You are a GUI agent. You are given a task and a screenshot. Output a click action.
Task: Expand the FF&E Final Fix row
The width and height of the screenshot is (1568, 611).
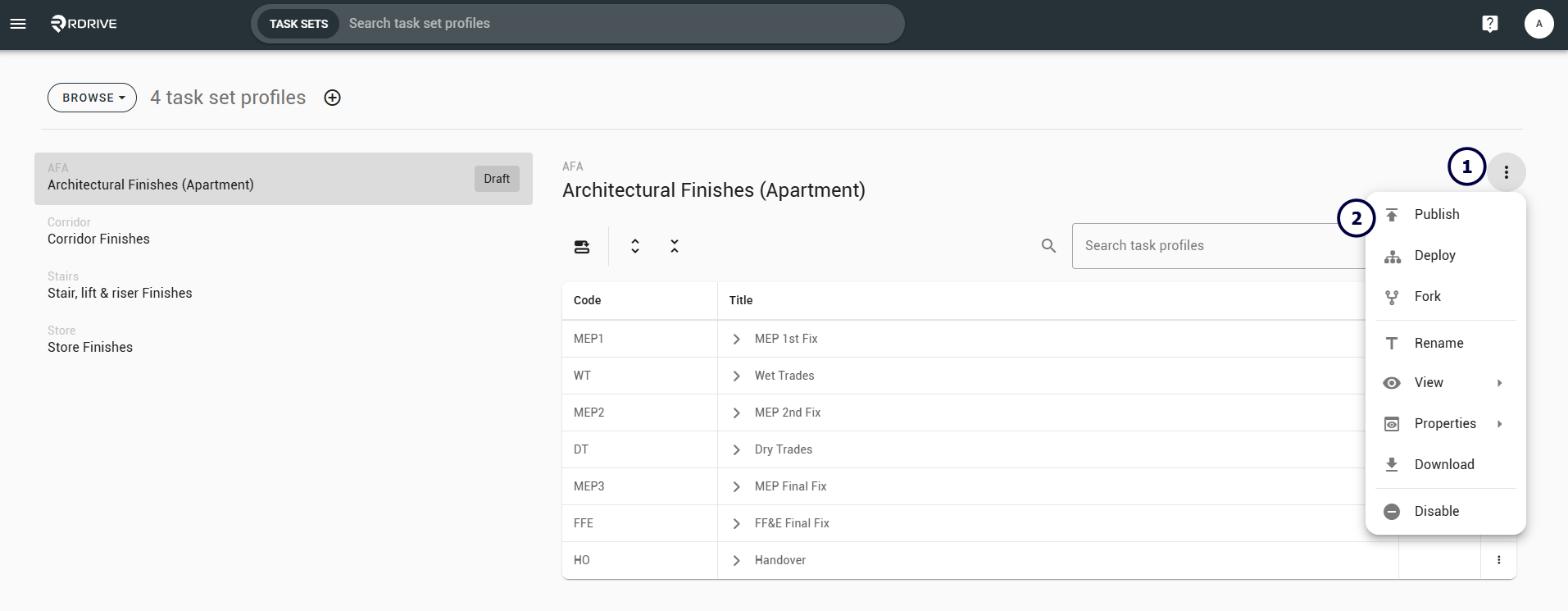(x=736, y=523)
